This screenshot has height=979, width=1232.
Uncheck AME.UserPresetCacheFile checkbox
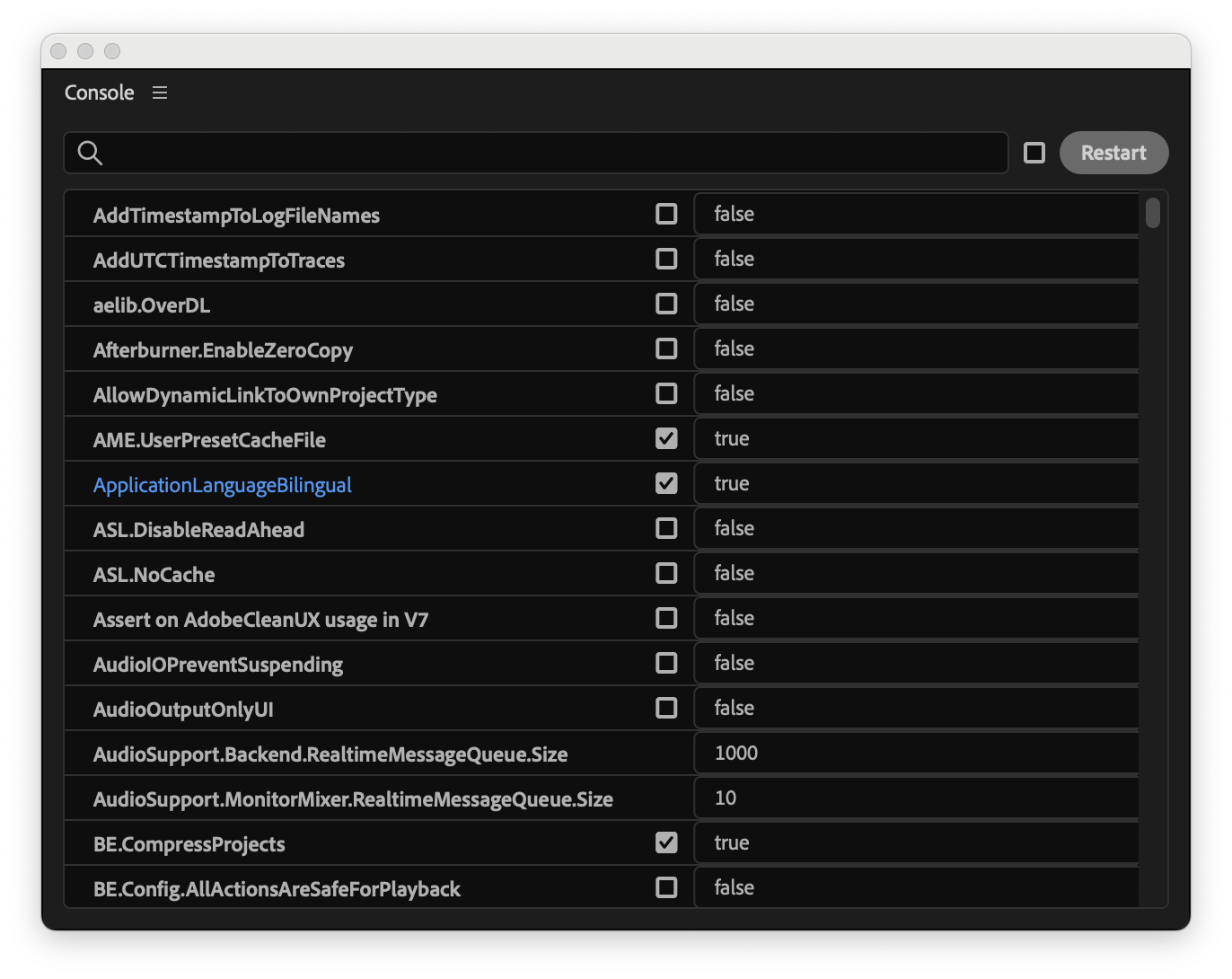pyautogui.click(x=666, y=438)
